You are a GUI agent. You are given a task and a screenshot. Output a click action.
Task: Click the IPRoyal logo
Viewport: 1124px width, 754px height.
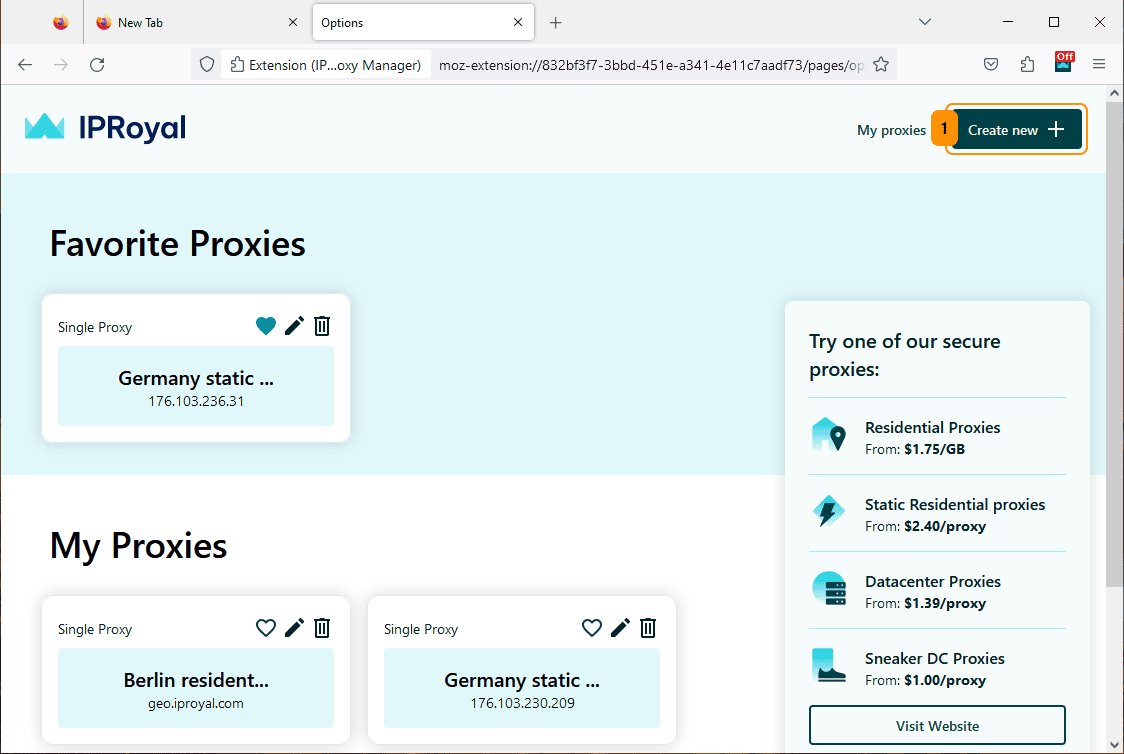tap(105, 128)
